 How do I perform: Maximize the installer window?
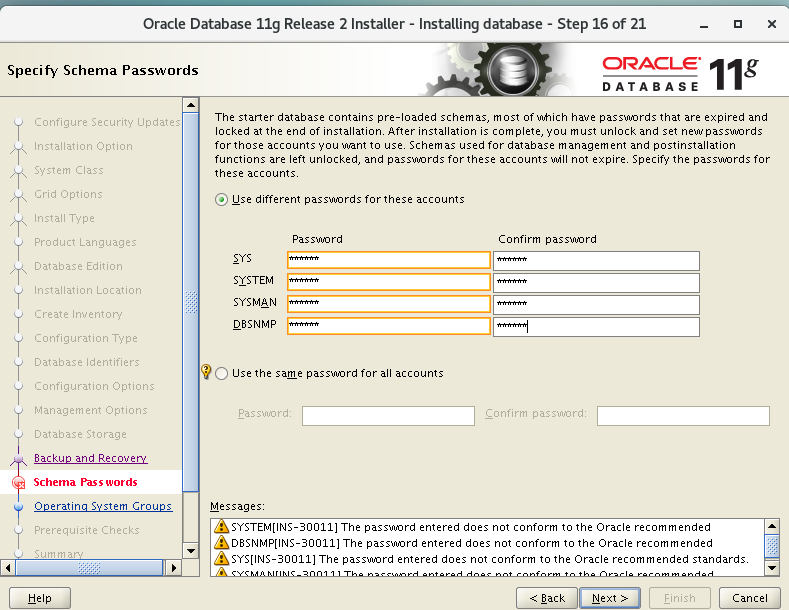click(738, 24)
